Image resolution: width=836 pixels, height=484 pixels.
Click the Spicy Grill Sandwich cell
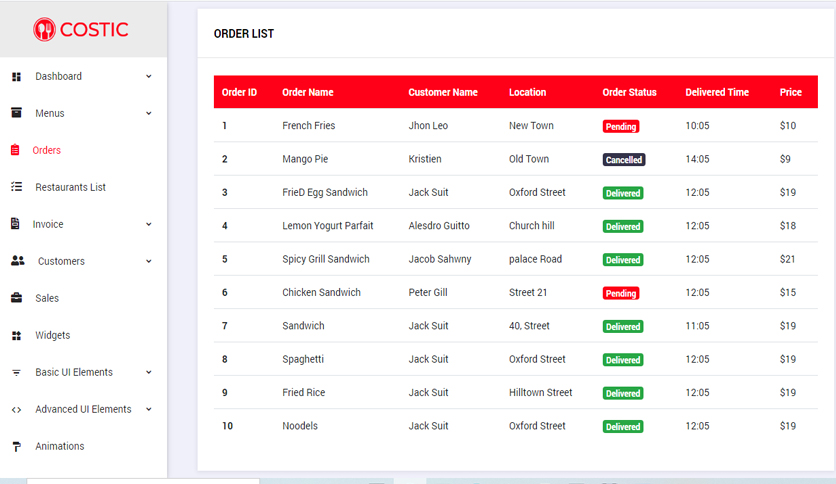326,259
